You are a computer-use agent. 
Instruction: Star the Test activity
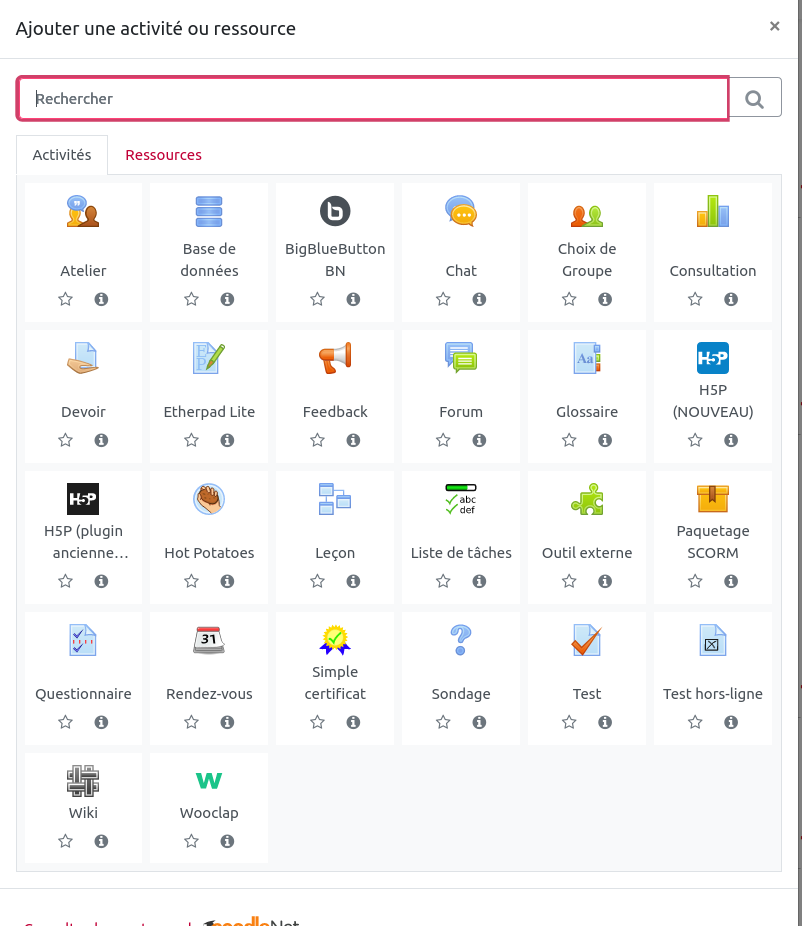point(569,722)
